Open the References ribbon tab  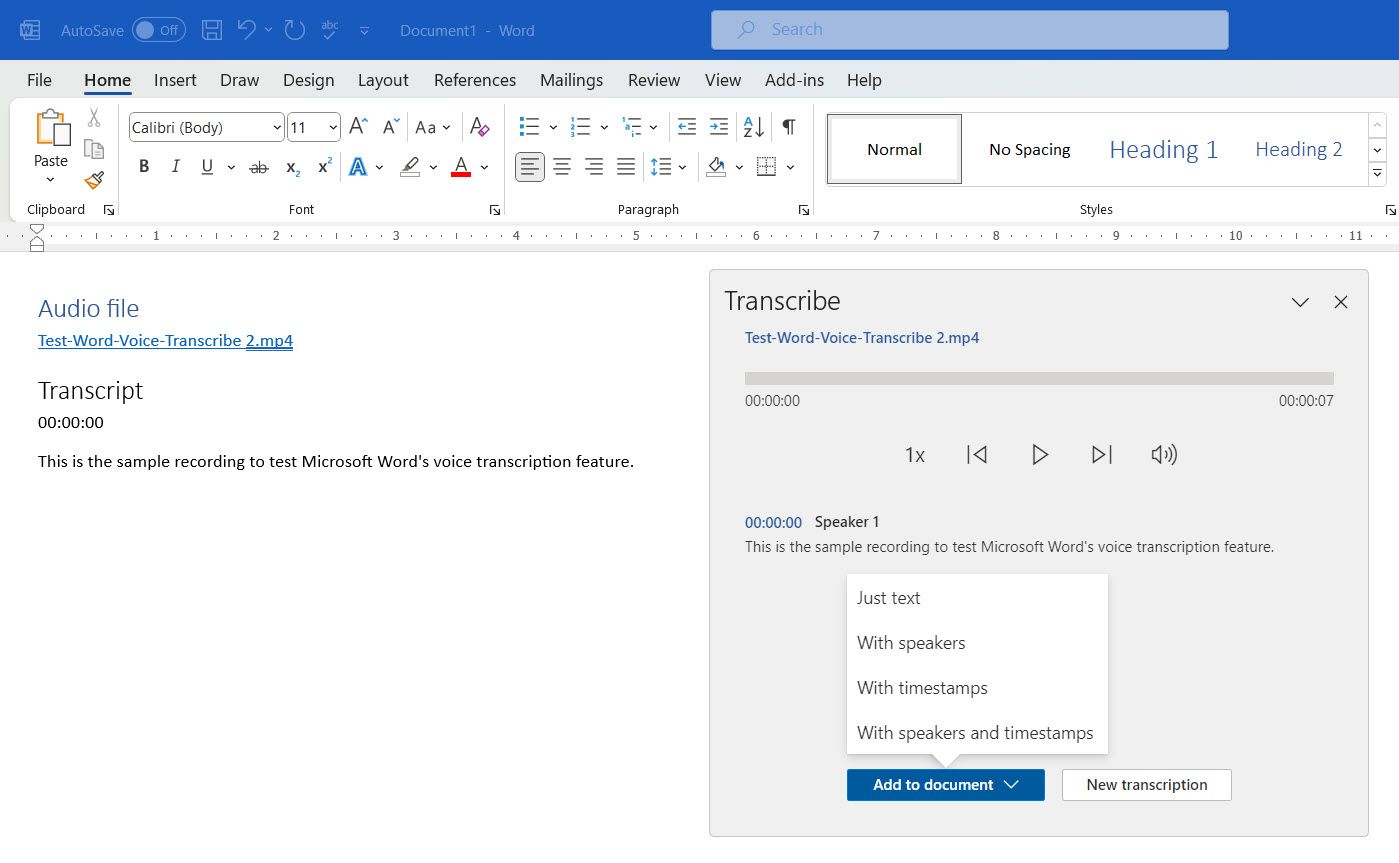pos(475,80)
